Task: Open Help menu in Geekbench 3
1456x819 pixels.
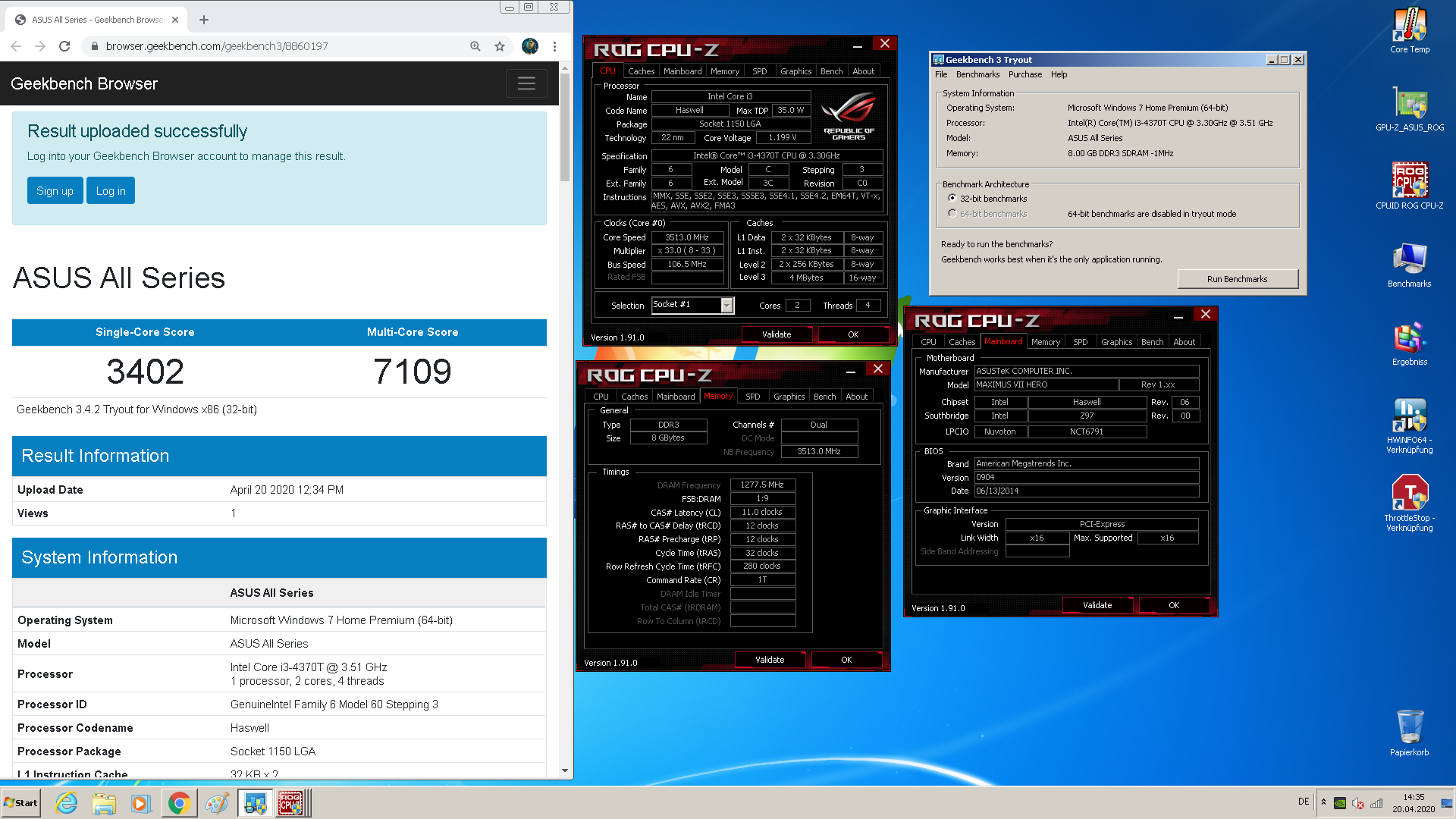Action: (x=1059, y=74)
